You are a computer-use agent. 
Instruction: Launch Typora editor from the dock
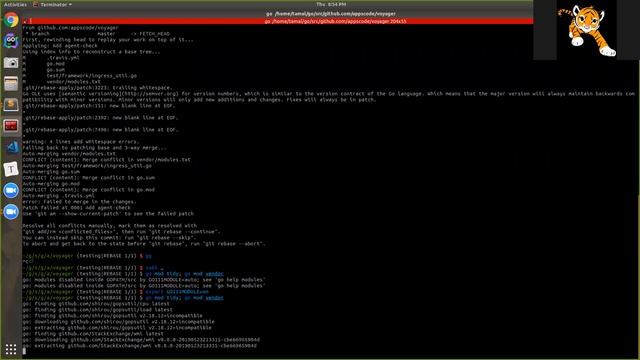point(11,169)
